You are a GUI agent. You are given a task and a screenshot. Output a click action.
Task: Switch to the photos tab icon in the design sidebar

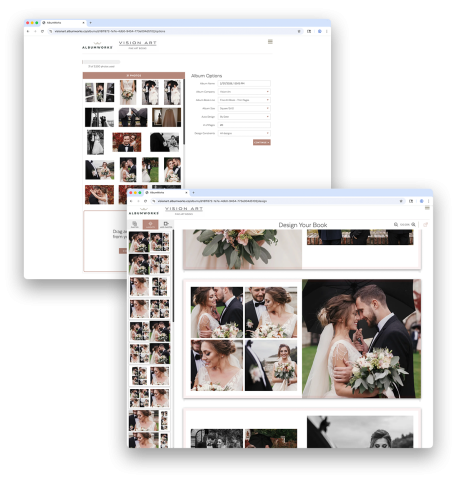click(135, 225)
